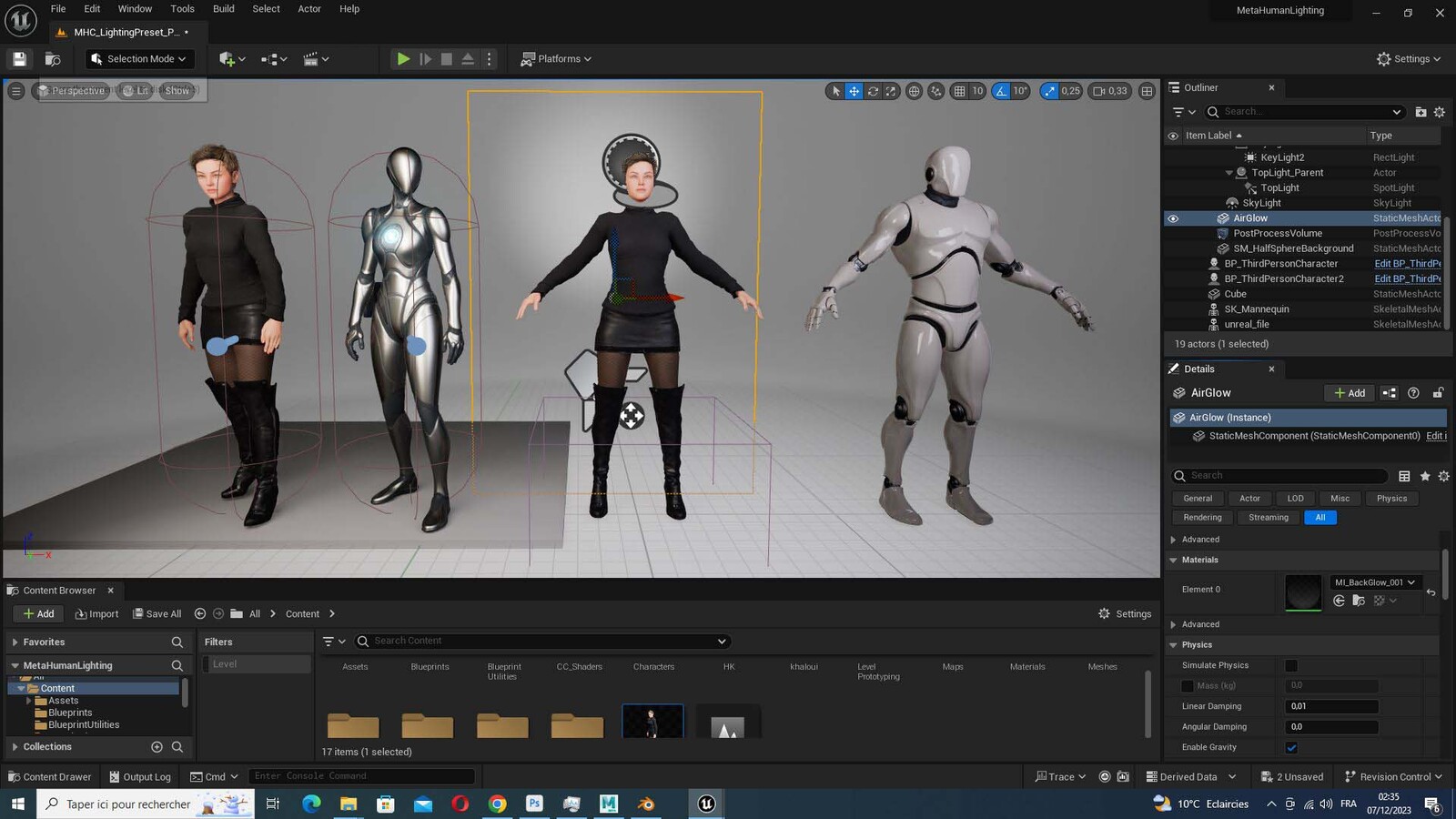
Task: Uncheck Enable Gravity checkbox
Action: [1291, 748]
